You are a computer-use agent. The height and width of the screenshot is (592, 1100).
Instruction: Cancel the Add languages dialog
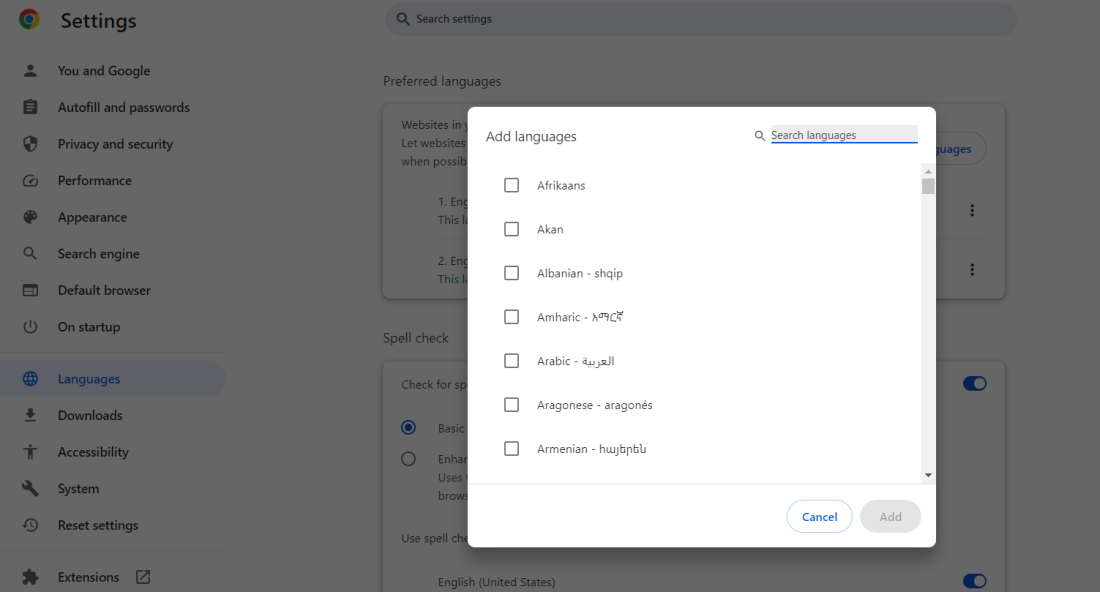pyautogui.click(x=819, y=516)
